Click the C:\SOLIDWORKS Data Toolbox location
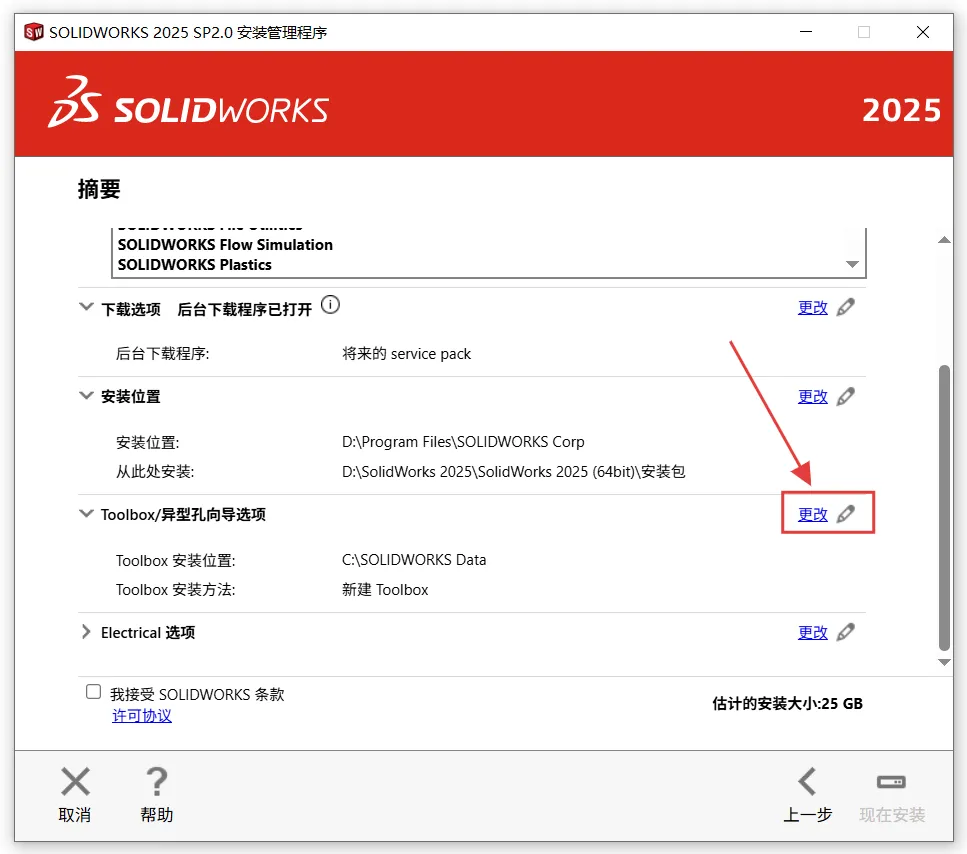The width and height of the screenshot is (967, 854). (x=414, y=560)
